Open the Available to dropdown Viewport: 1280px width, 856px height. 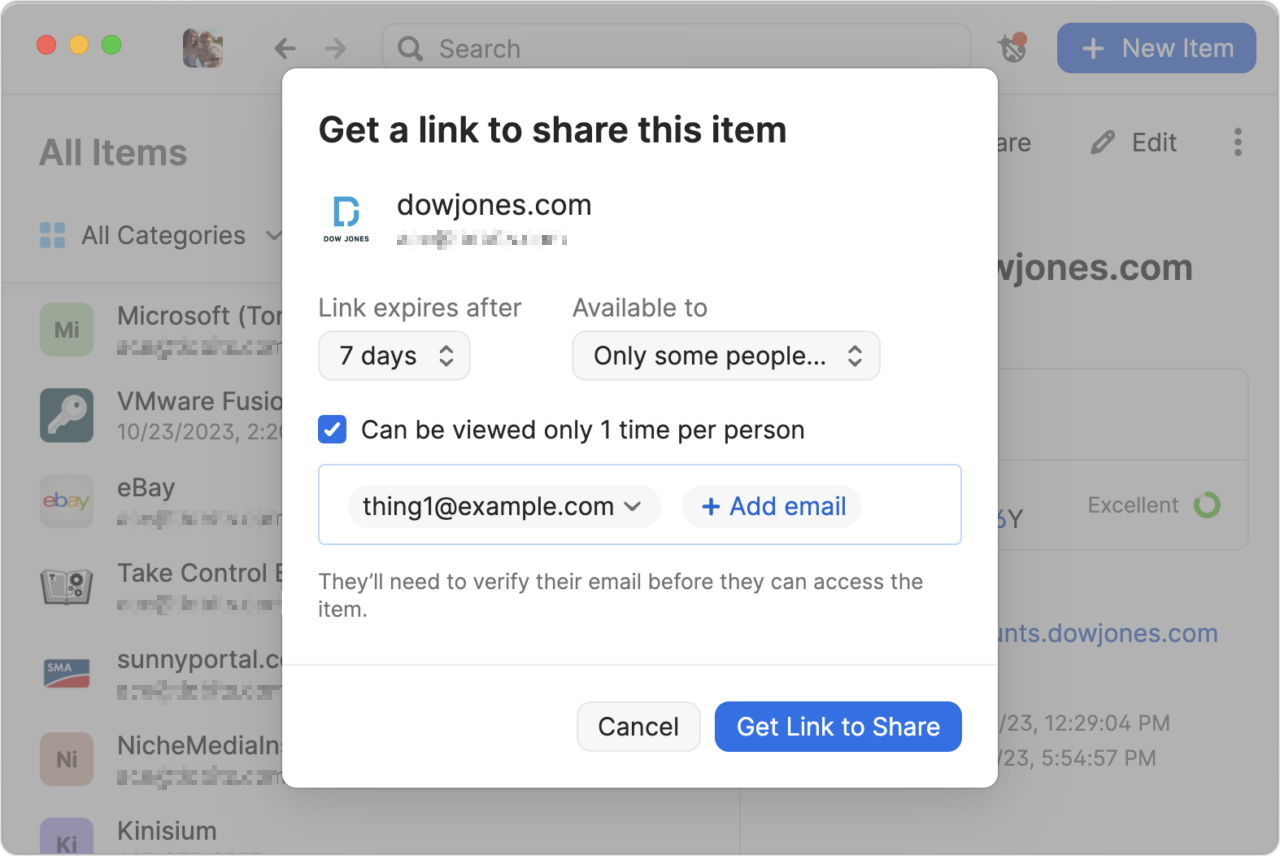click(x=726, y=356)
